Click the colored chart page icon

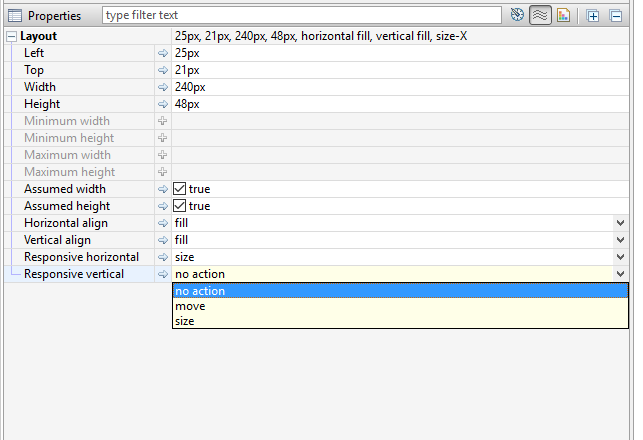(x=564, y=15)
